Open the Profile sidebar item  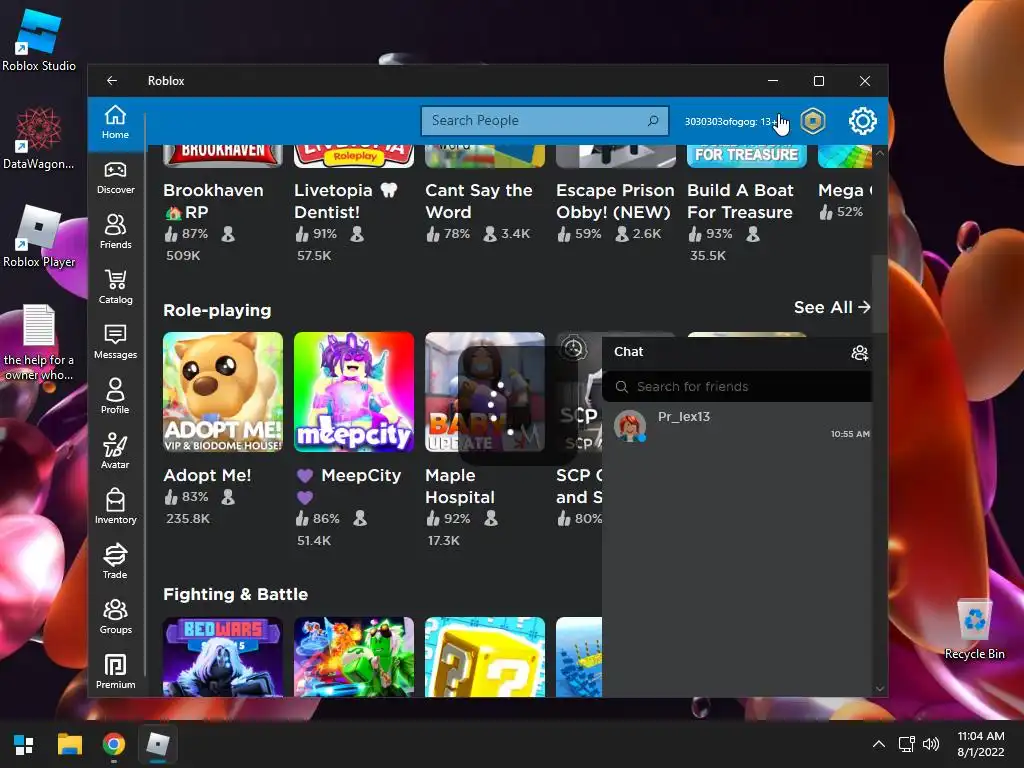click(115, 398)
